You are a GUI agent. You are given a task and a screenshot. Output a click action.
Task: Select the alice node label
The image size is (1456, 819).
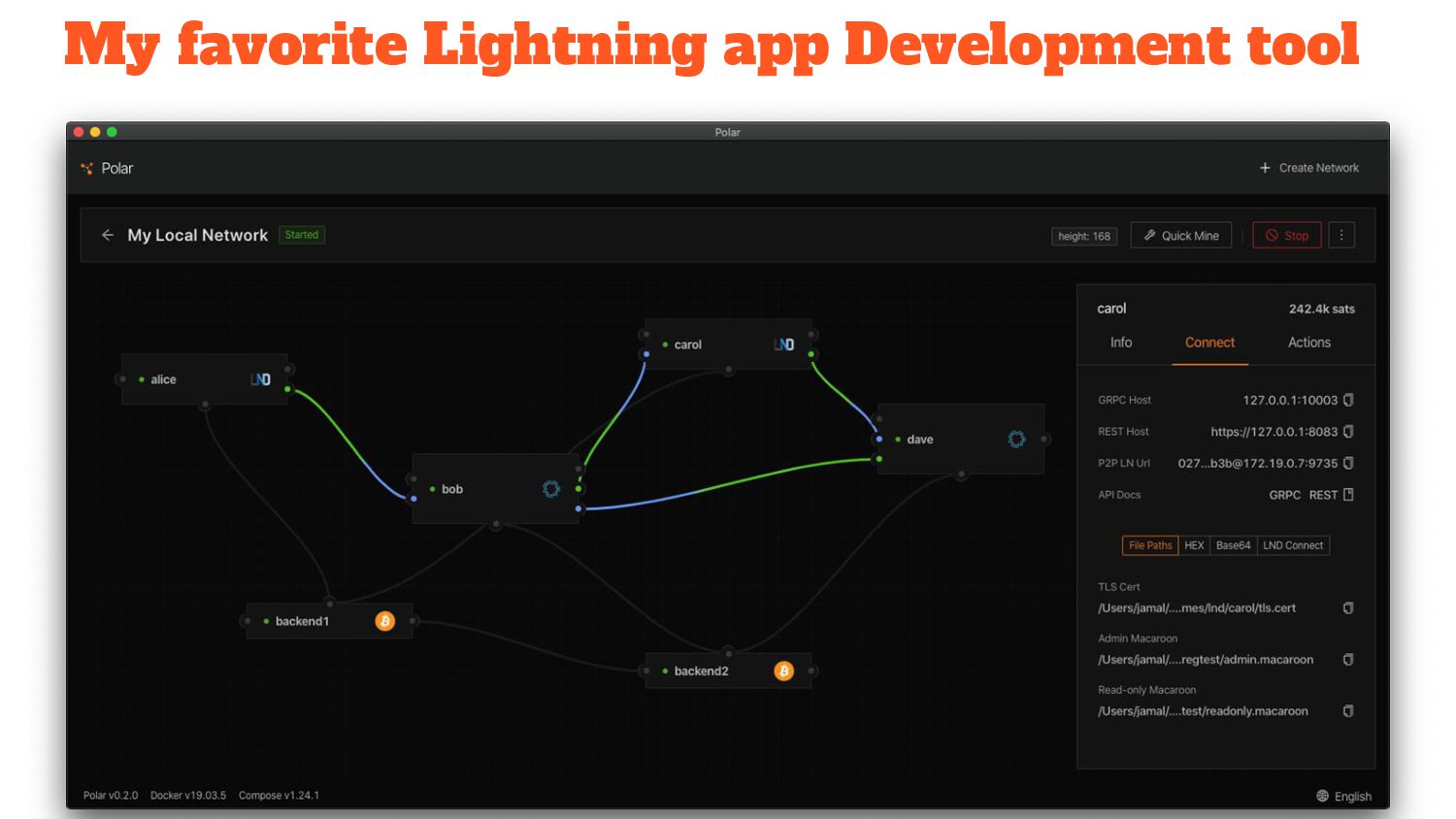point(163,379)
